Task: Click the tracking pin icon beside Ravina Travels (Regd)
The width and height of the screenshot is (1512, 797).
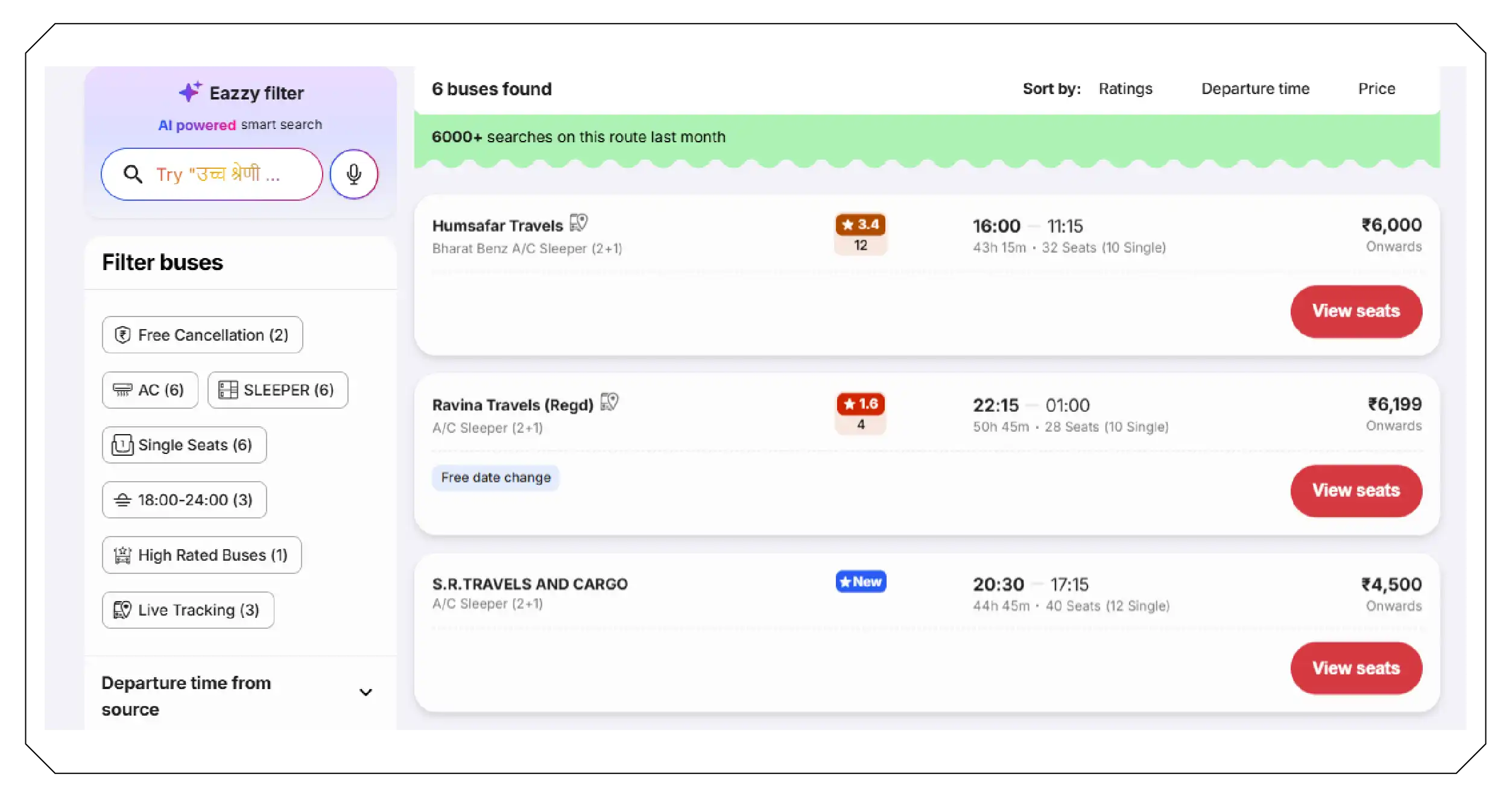Action: click(x=610, y=403)
